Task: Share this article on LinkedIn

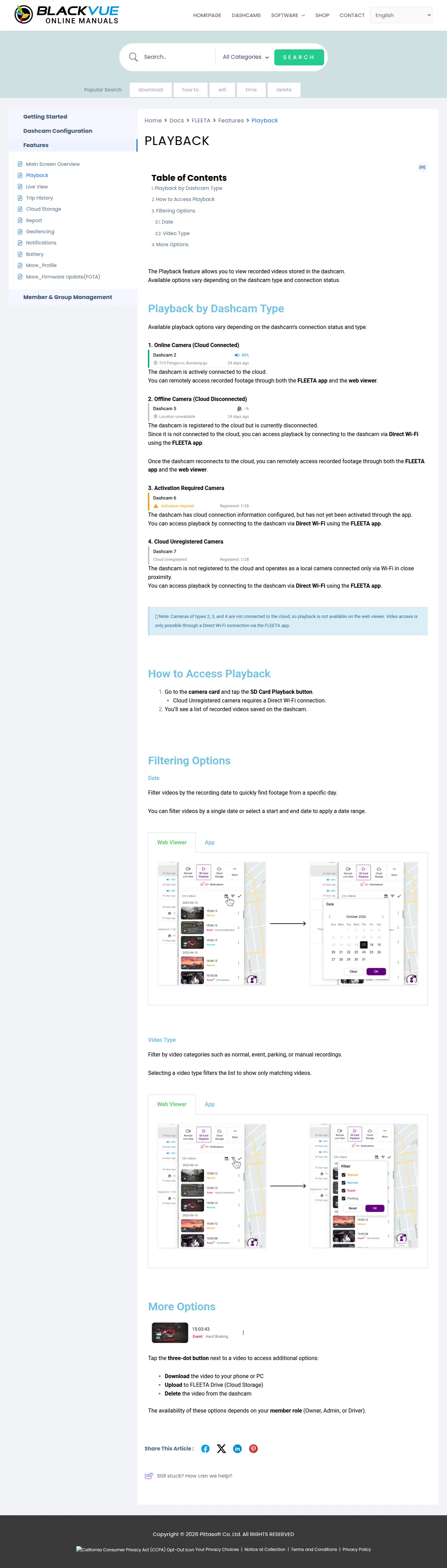Action: tap(237, 1449)
